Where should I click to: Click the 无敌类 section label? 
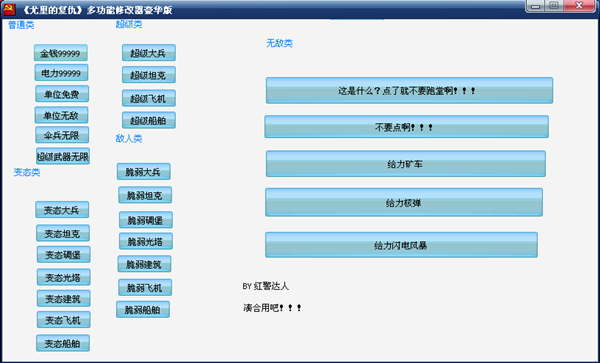(279, 43)
